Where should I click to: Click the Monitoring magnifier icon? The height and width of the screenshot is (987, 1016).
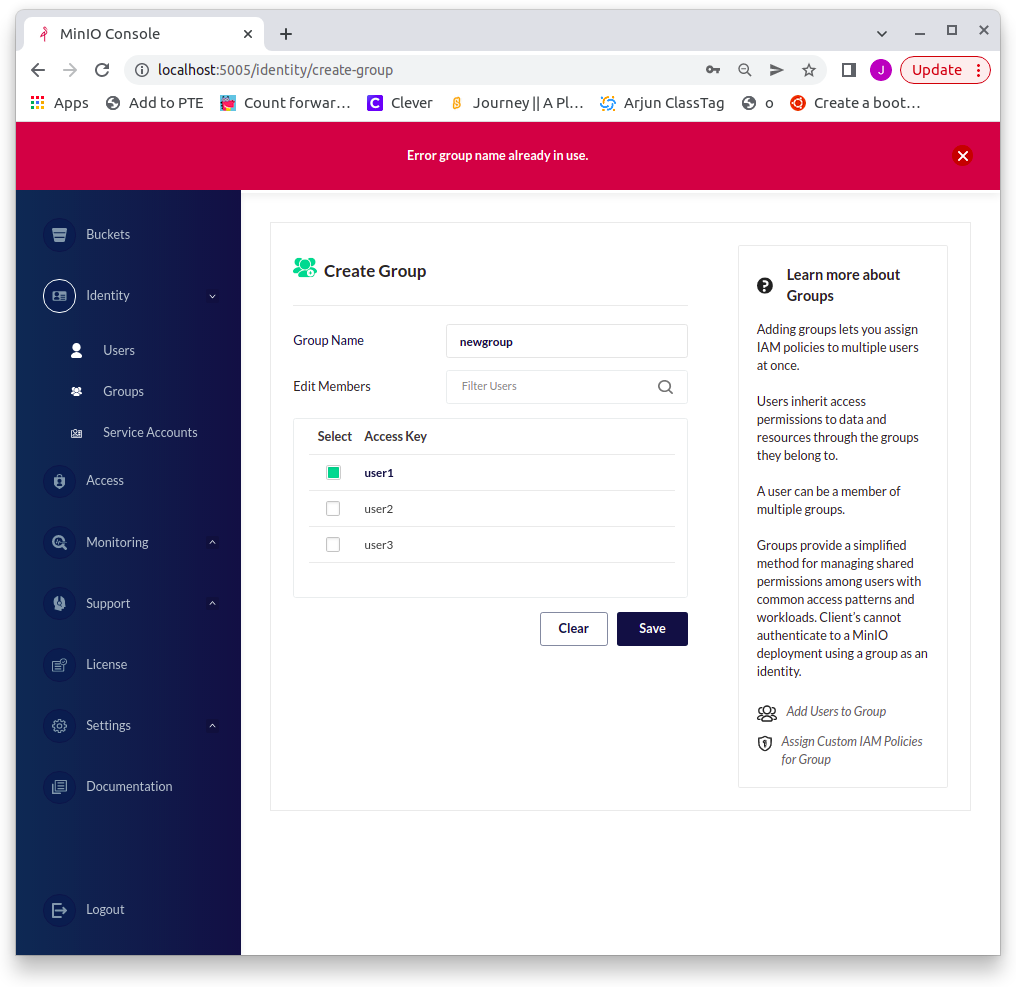coord(59,542)
